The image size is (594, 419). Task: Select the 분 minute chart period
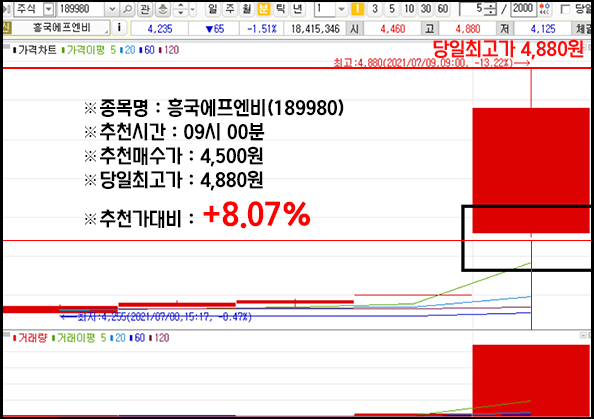264,8
